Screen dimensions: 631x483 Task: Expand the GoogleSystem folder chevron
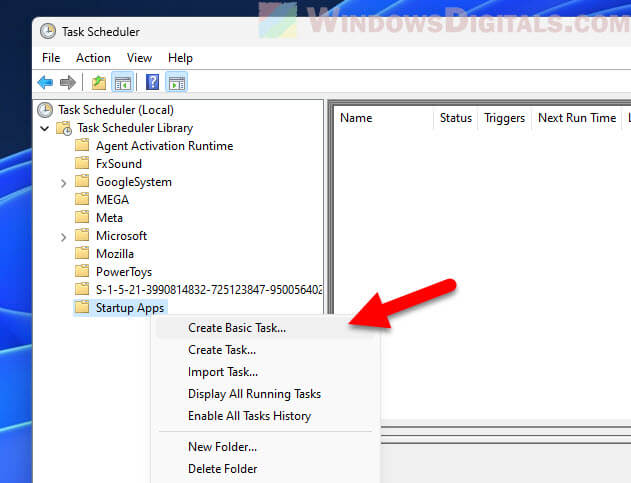coord(63,183)
